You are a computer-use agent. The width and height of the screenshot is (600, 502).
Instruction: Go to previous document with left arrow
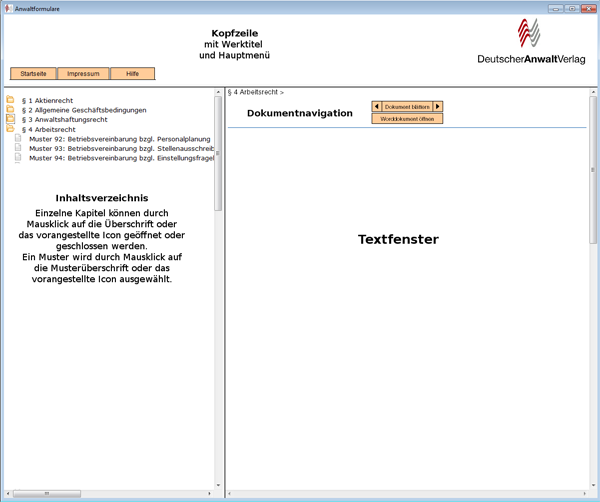pos(376,106)
